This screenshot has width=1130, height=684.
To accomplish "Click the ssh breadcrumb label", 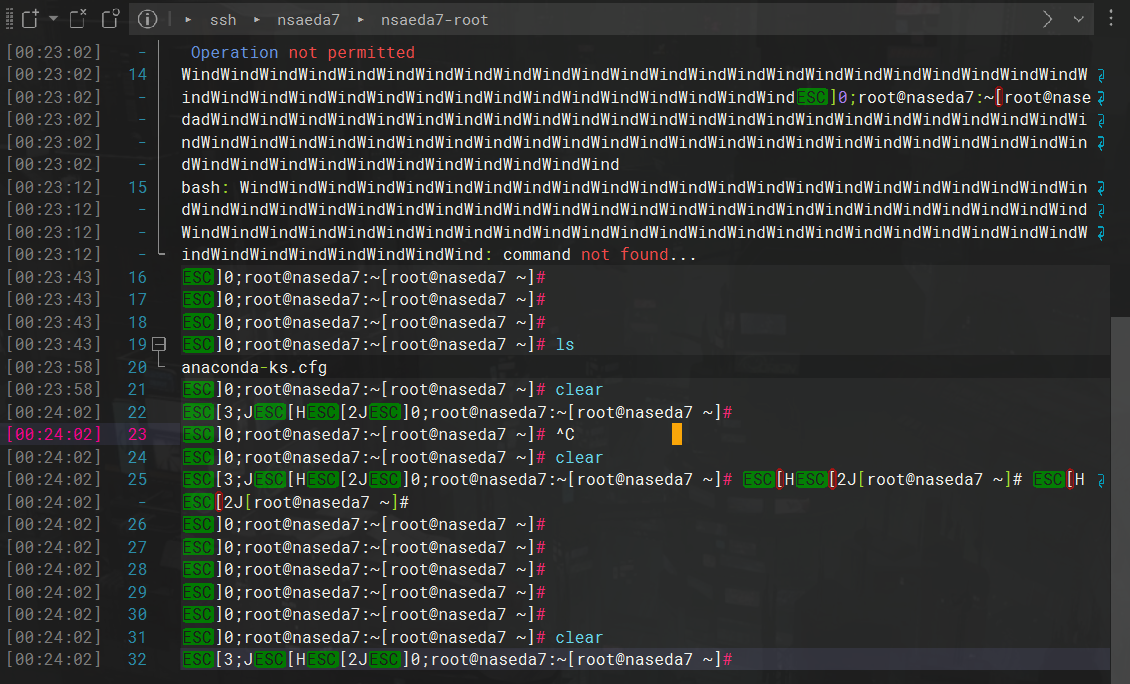I will tap(223, 19).
